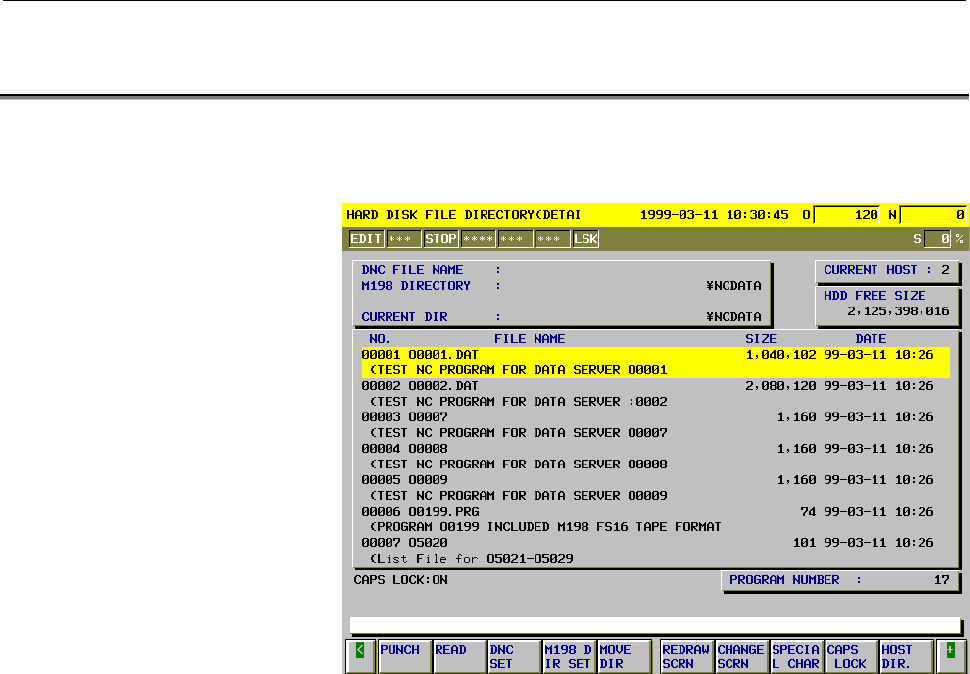
Task: Click the HARD DISK FILE DIRECTORY title
Action: click(463, 215)
